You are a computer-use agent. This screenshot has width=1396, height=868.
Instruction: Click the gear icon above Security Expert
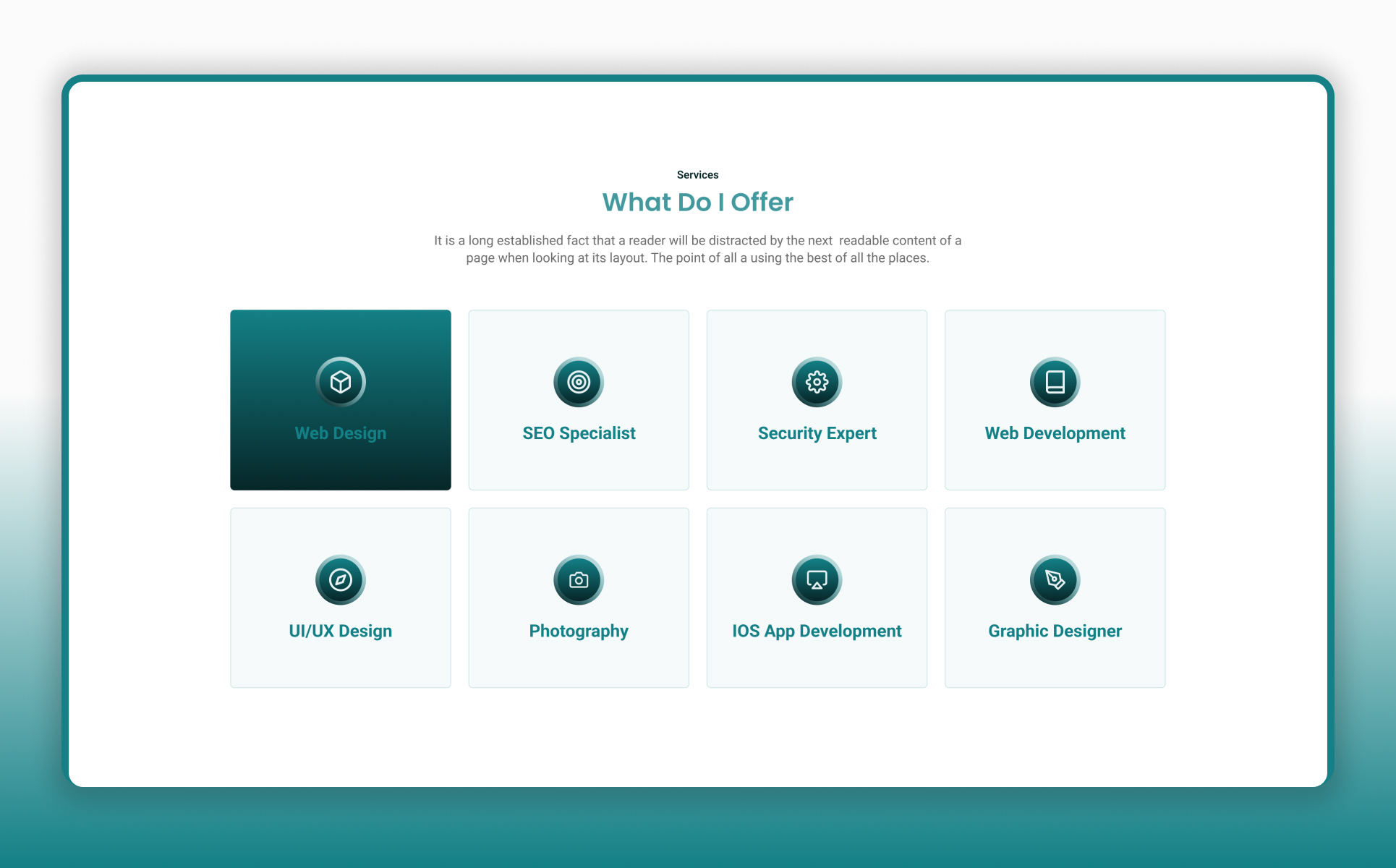click(817, 382)
